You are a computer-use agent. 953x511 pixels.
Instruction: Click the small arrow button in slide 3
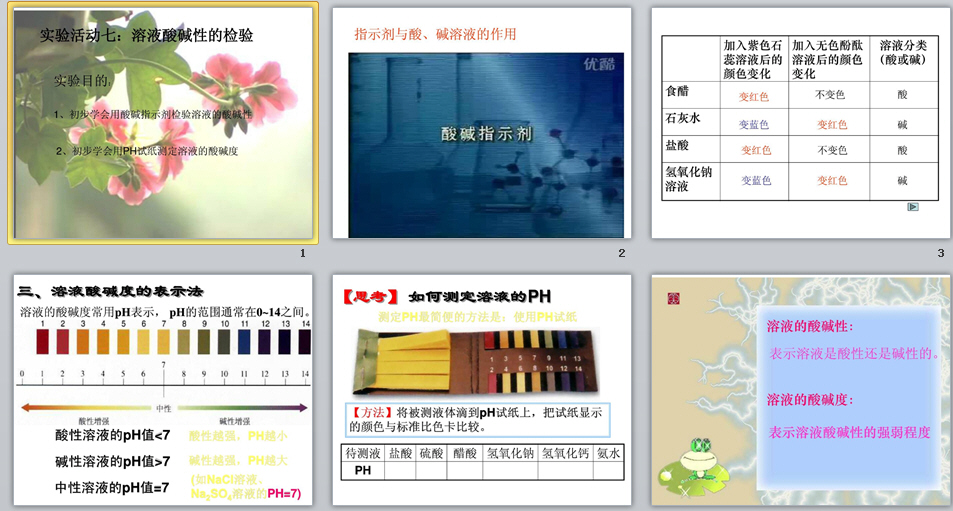point(912,207)
